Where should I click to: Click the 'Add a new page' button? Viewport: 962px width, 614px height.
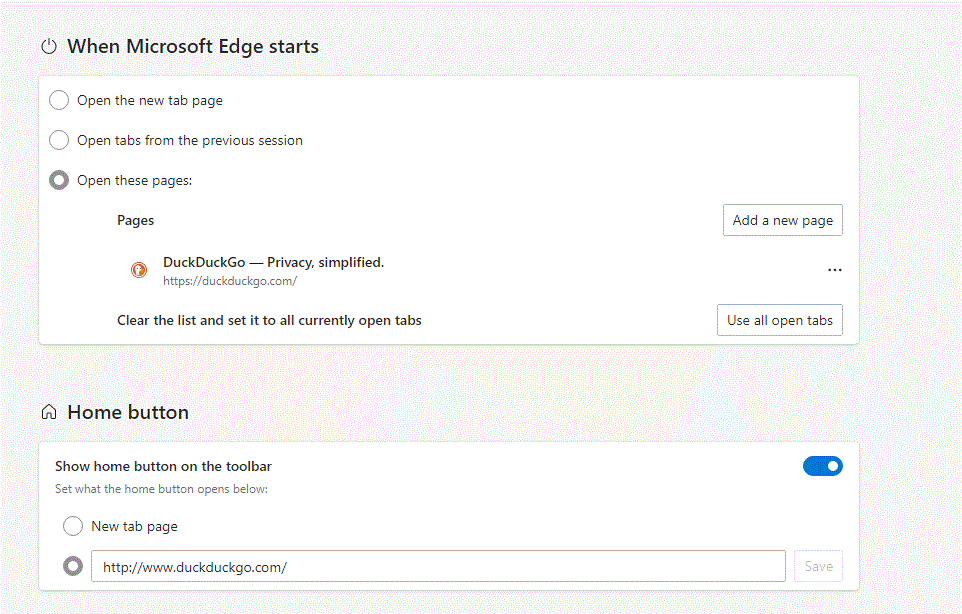(782, 220)
